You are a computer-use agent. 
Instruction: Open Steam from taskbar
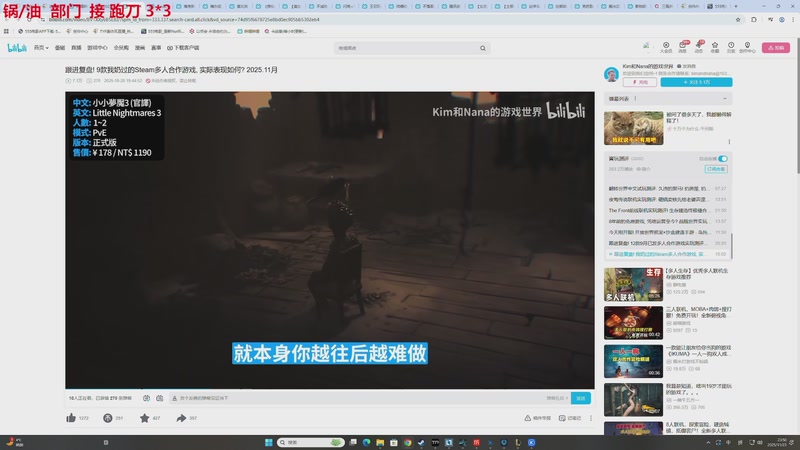[421, 442]
